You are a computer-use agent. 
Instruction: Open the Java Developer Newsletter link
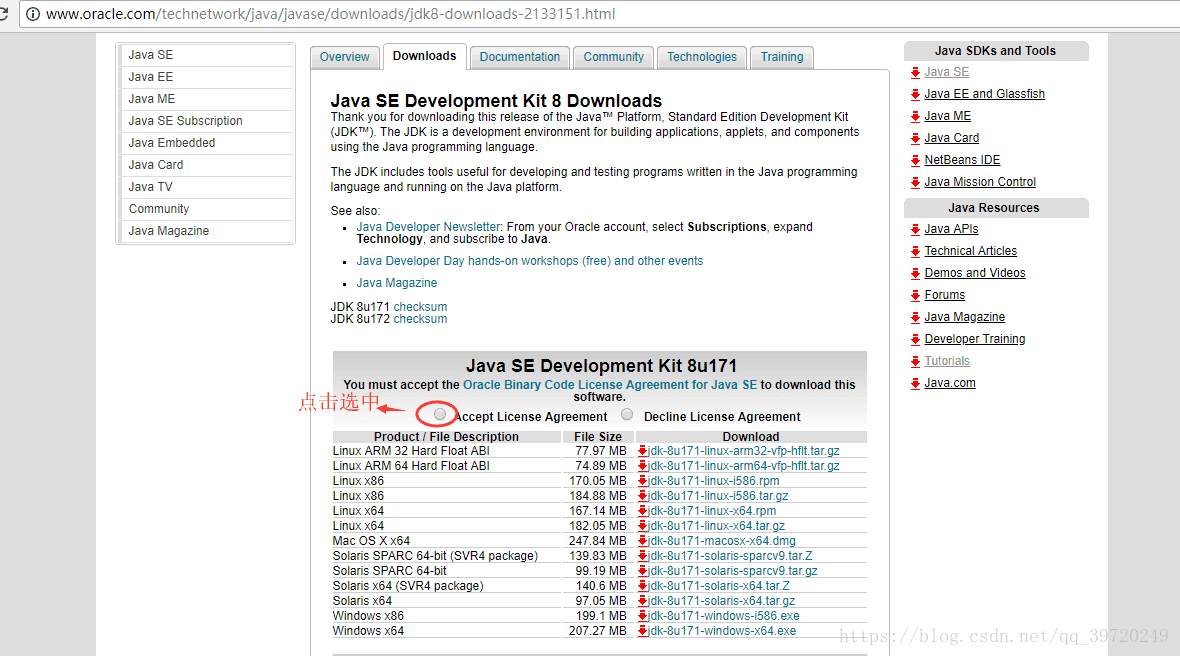428,227
